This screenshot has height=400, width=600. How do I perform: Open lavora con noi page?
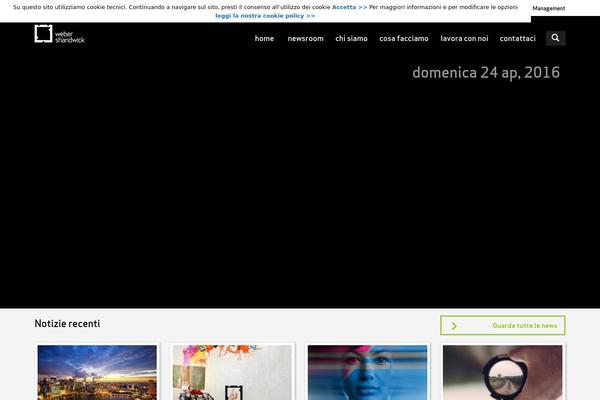click(464, 38)
